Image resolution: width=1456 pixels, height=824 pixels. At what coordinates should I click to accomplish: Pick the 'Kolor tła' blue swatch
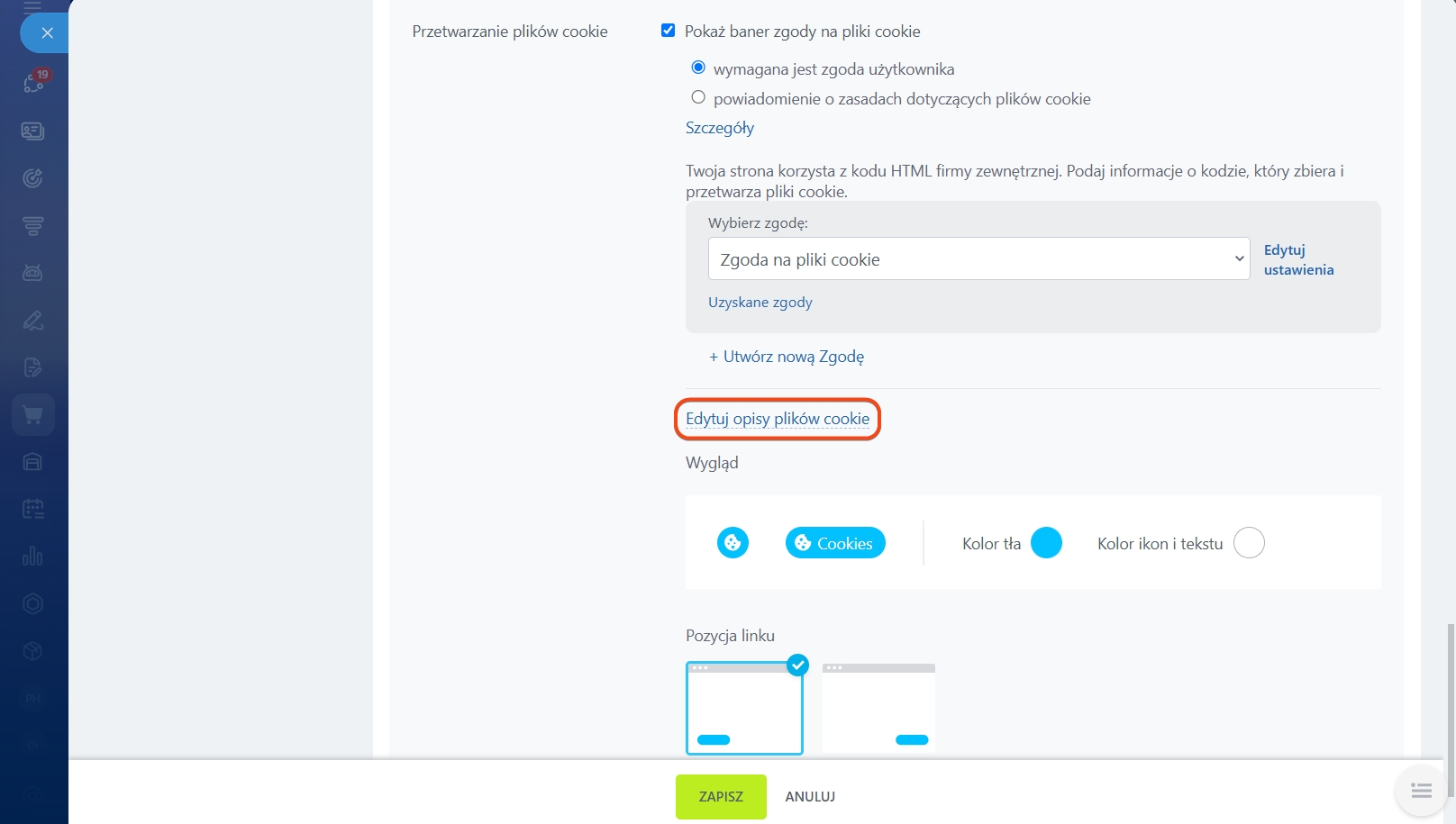point(1046,543)
